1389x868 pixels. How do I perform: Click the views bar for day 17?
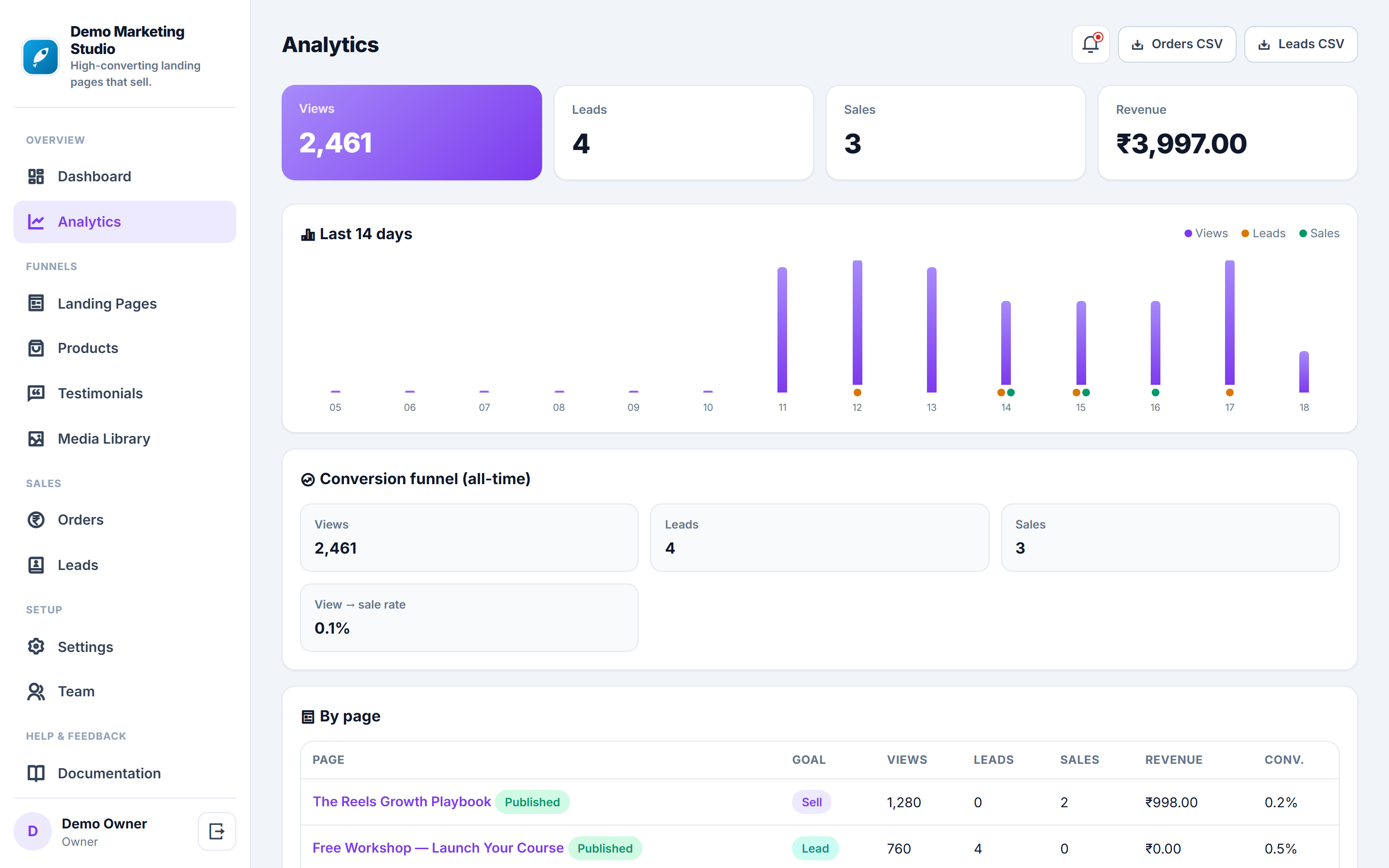[x=1229, y=323]
